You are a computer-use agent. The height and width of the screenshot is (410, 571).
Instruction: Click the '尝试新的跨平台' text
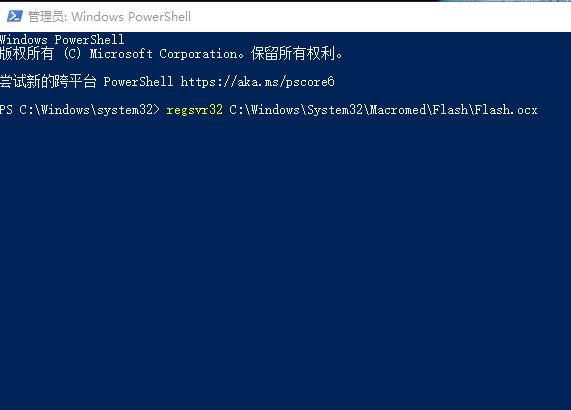pyautogui.click(x=48, y=81)
